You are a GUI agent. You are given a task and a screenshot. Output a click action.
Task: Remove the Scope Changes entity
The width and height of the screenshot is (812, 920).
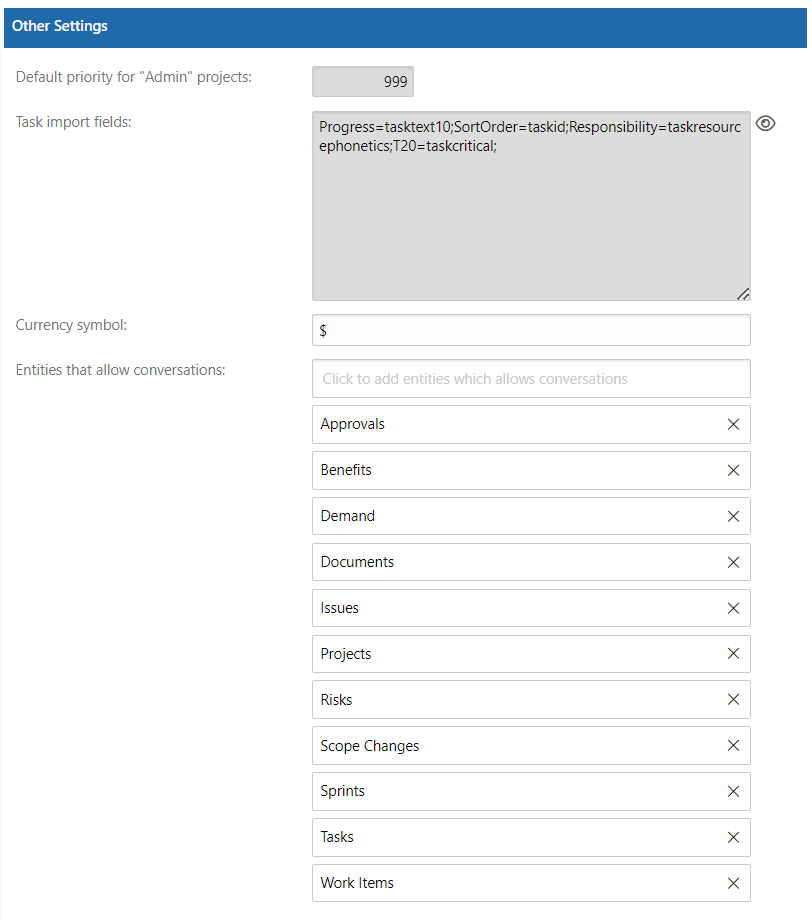pyautogui.click(x=733, y=745)
